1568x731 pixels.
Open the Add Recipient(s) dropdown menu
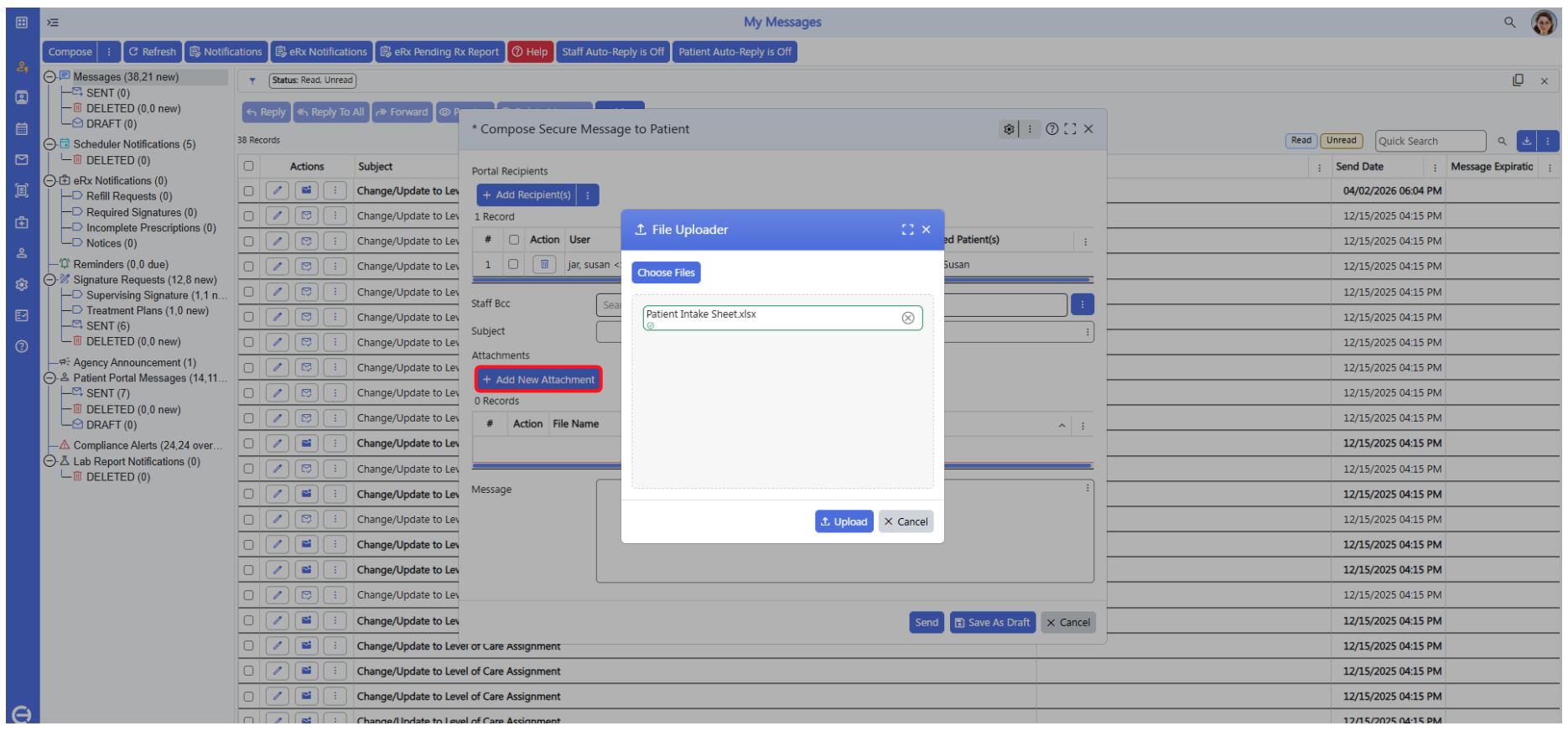coord(587,195)
